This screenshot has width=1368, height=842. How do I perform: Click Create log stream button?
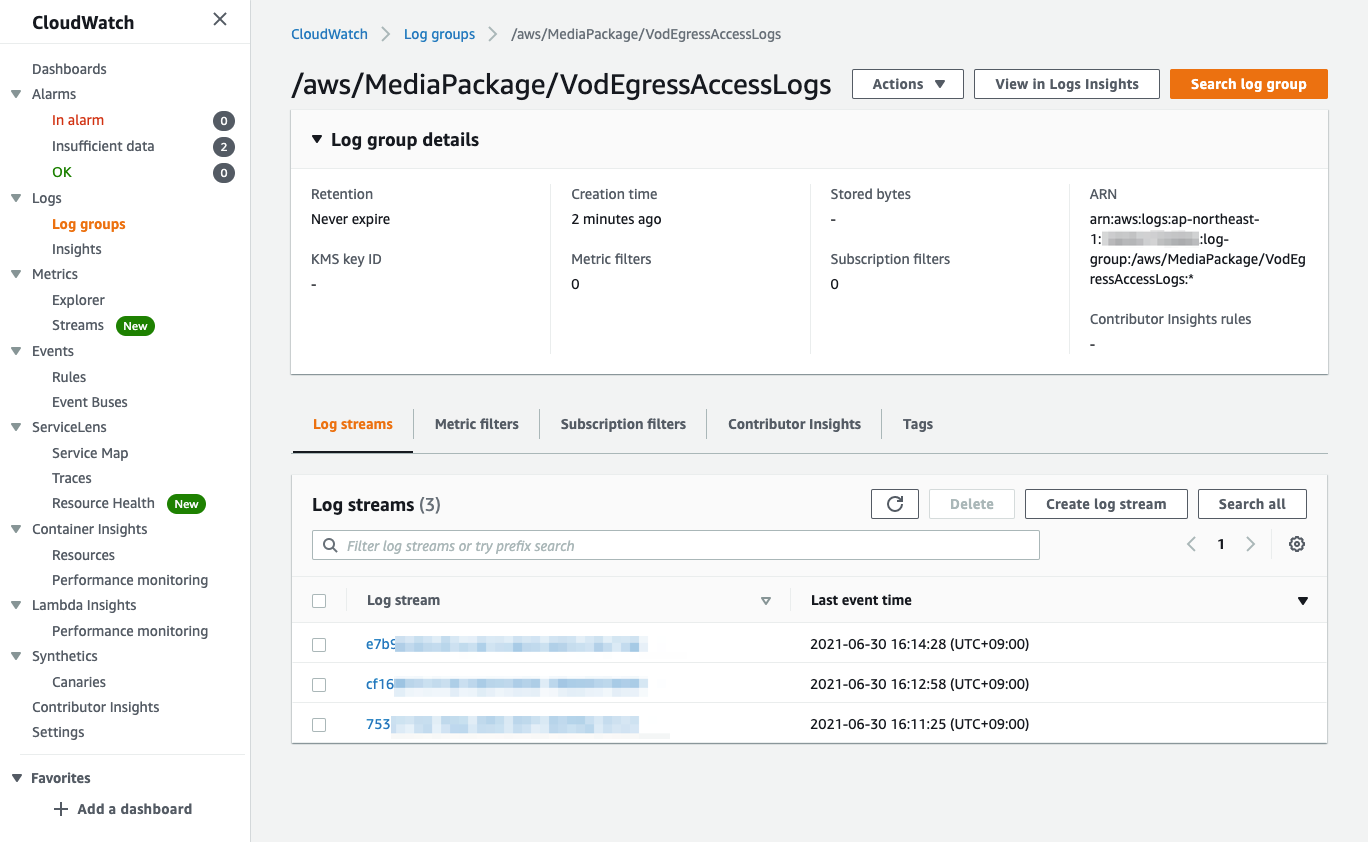coord(1106,504)
